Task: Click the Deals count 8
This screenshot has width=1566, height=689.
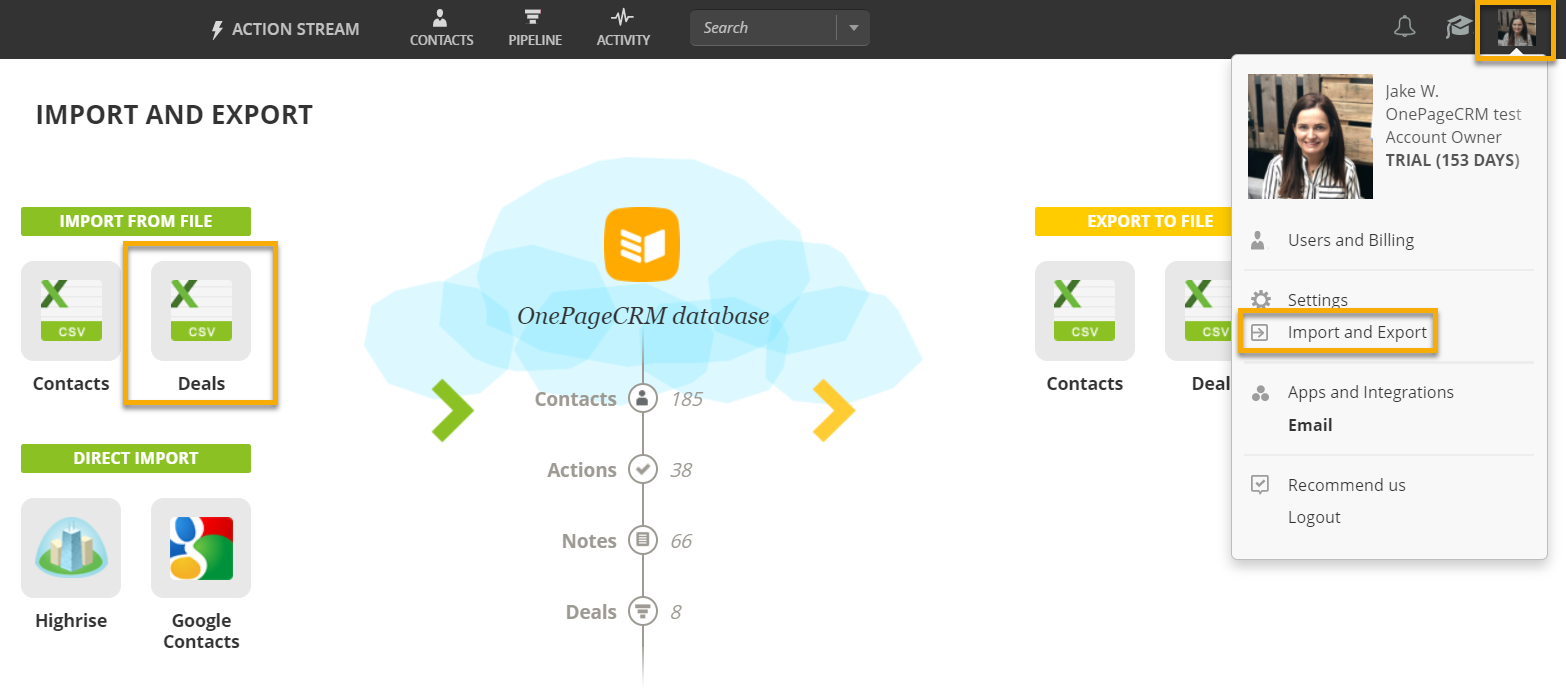Action: pyautogui.click(x=676, y=612)
